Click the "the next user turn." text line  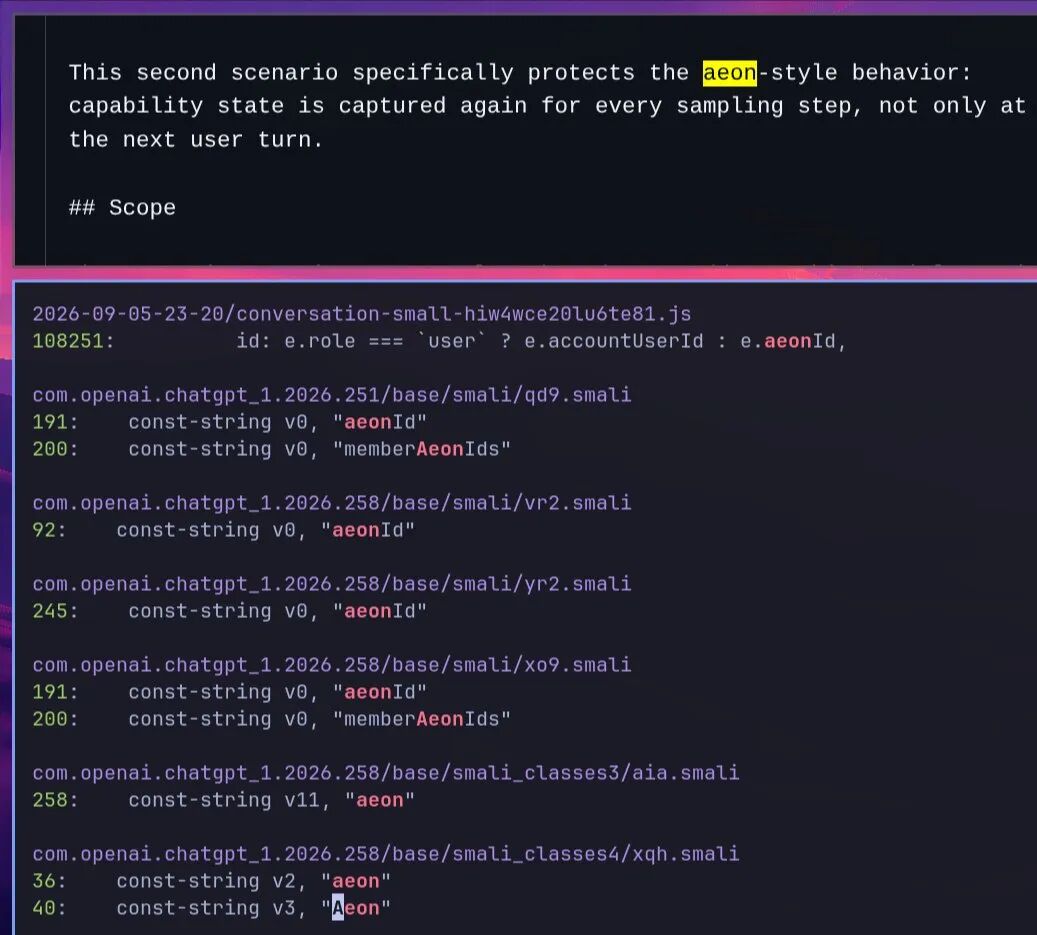click(x=196, y=140)
